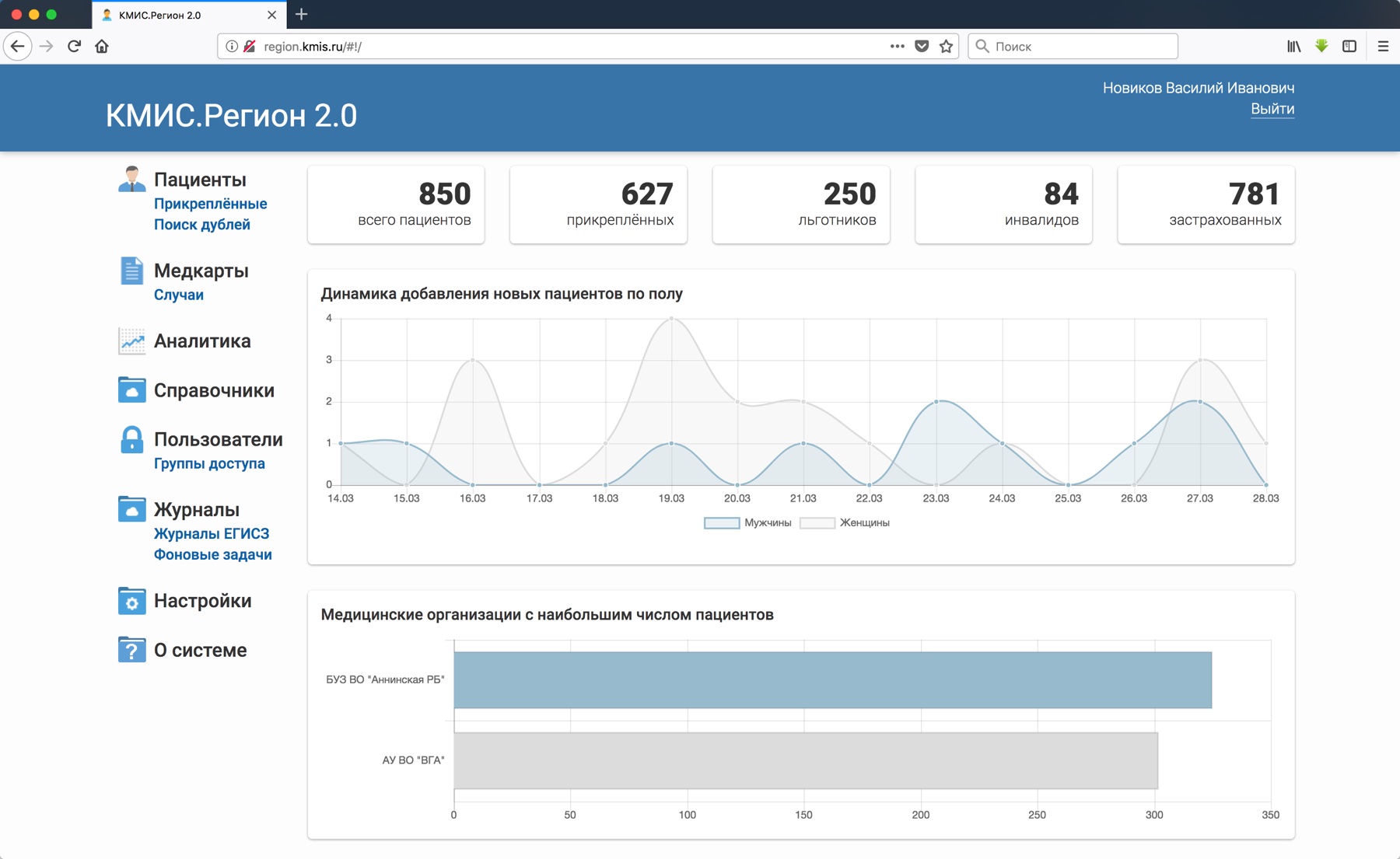Click the 850 всего пациентов card

click(x=396, y=205)
